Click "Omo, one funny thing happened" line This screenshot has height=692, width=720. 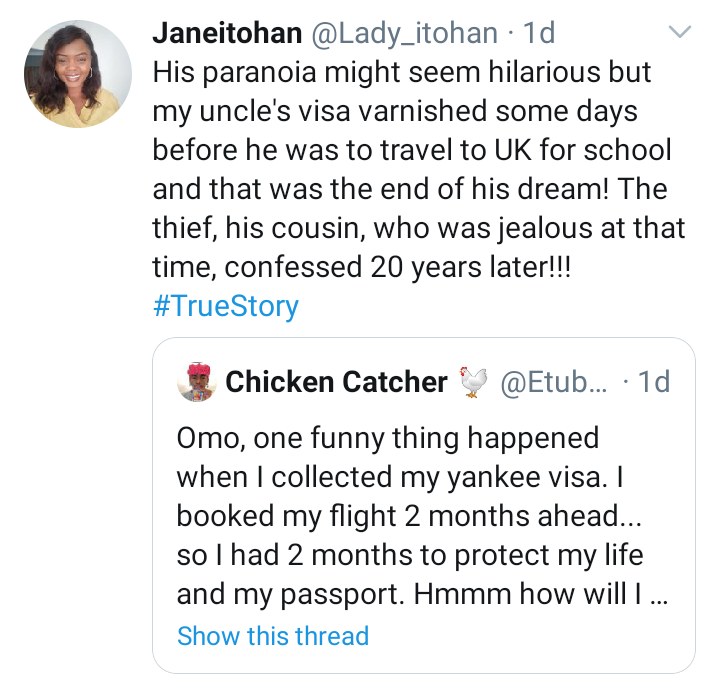[387, 438]
